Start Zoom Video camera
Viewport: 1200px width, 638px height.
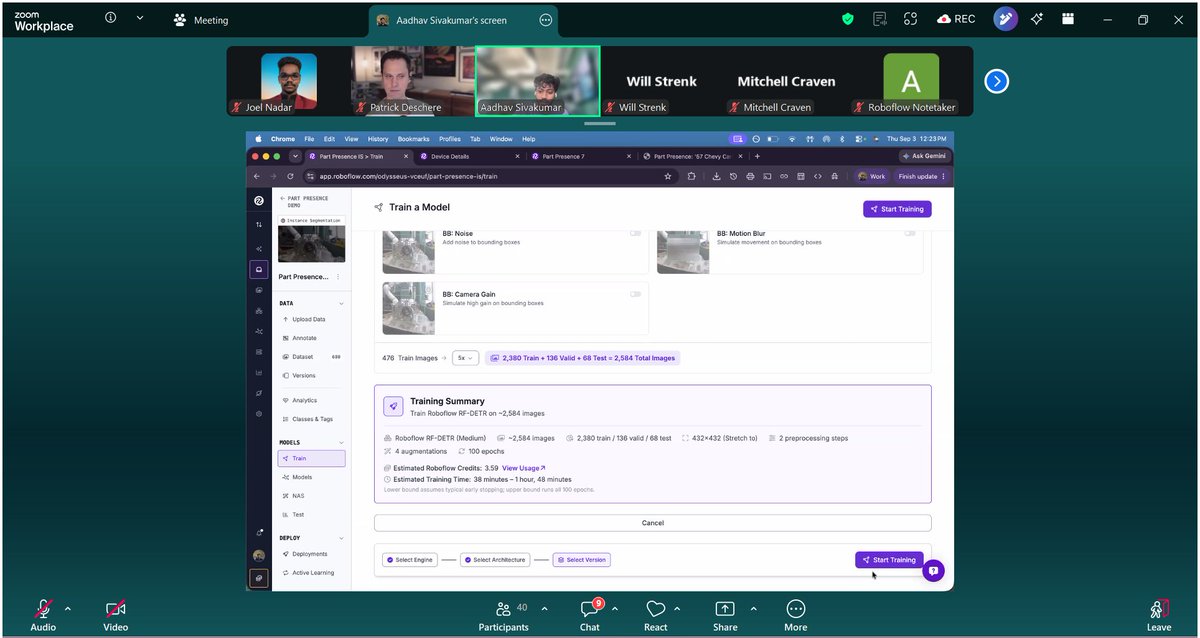pyautogui.click(x=116, y=615)
